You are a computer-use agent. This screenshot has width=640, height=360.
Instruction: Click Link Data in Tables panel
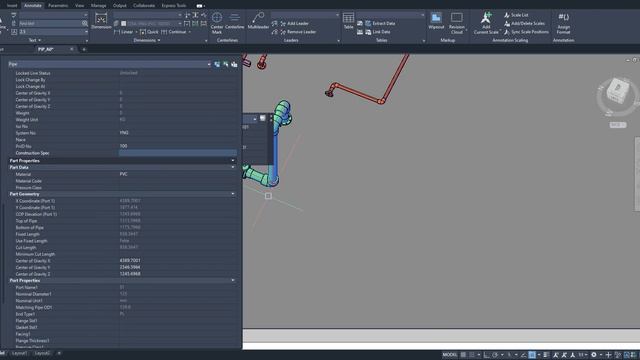pos(378,32)
